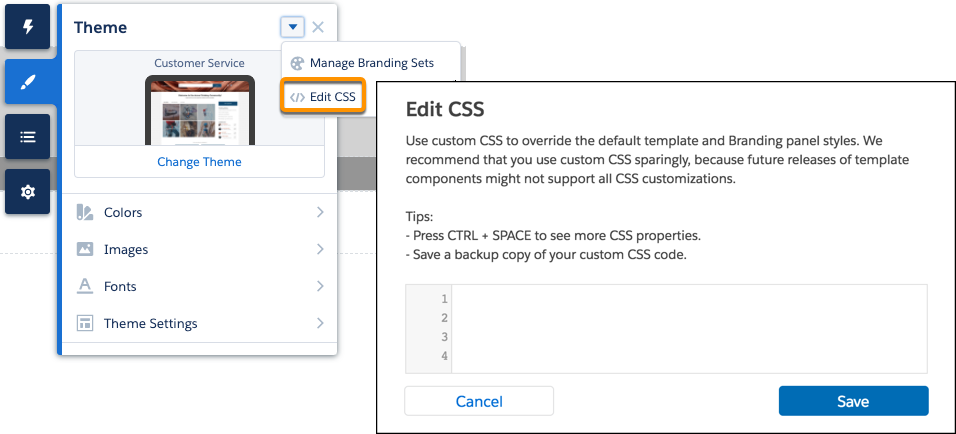Click the Images picture icon
956x434 pixels.
85,250
